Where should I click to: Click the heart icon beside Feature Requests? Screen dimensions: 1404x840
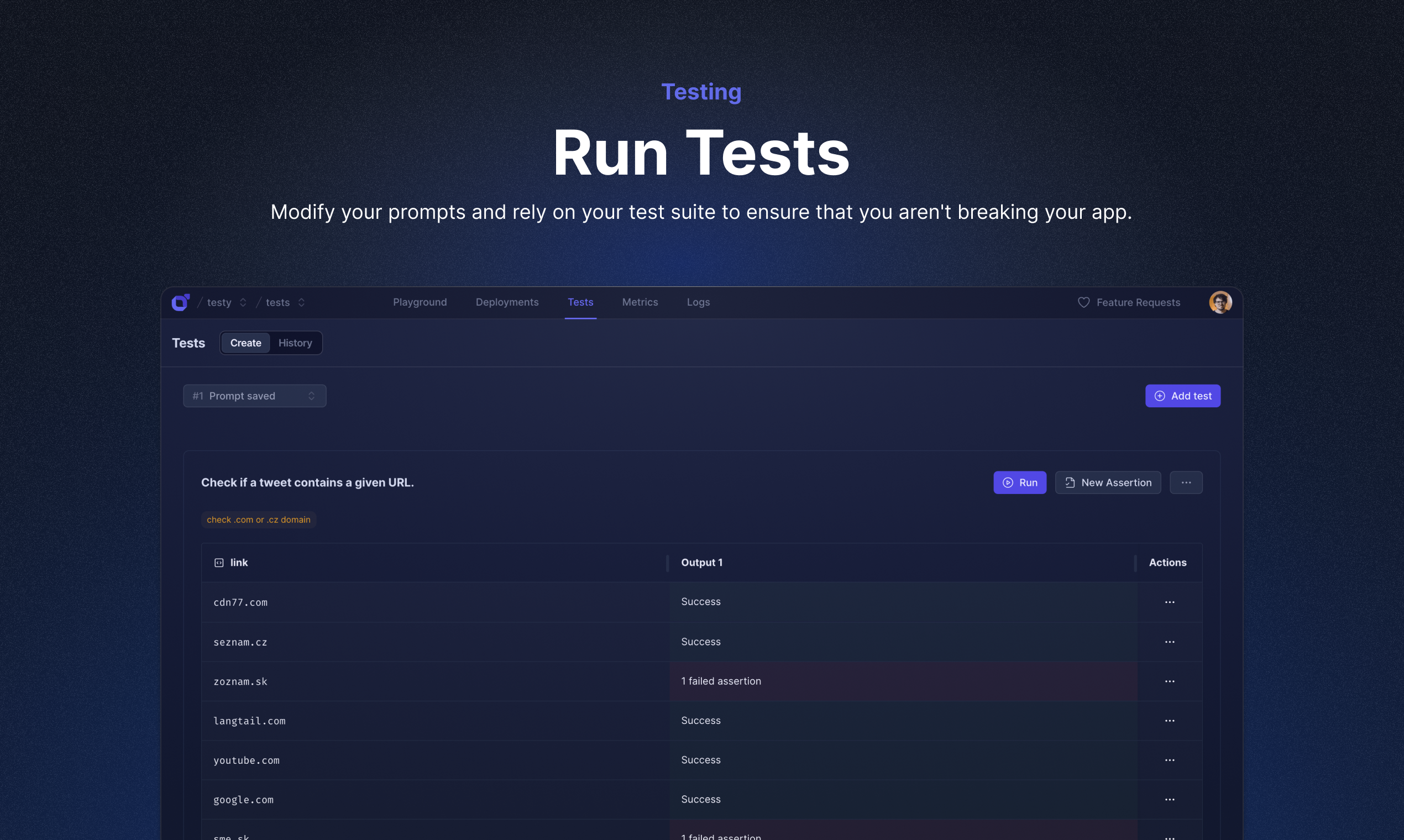[1083, 302]
